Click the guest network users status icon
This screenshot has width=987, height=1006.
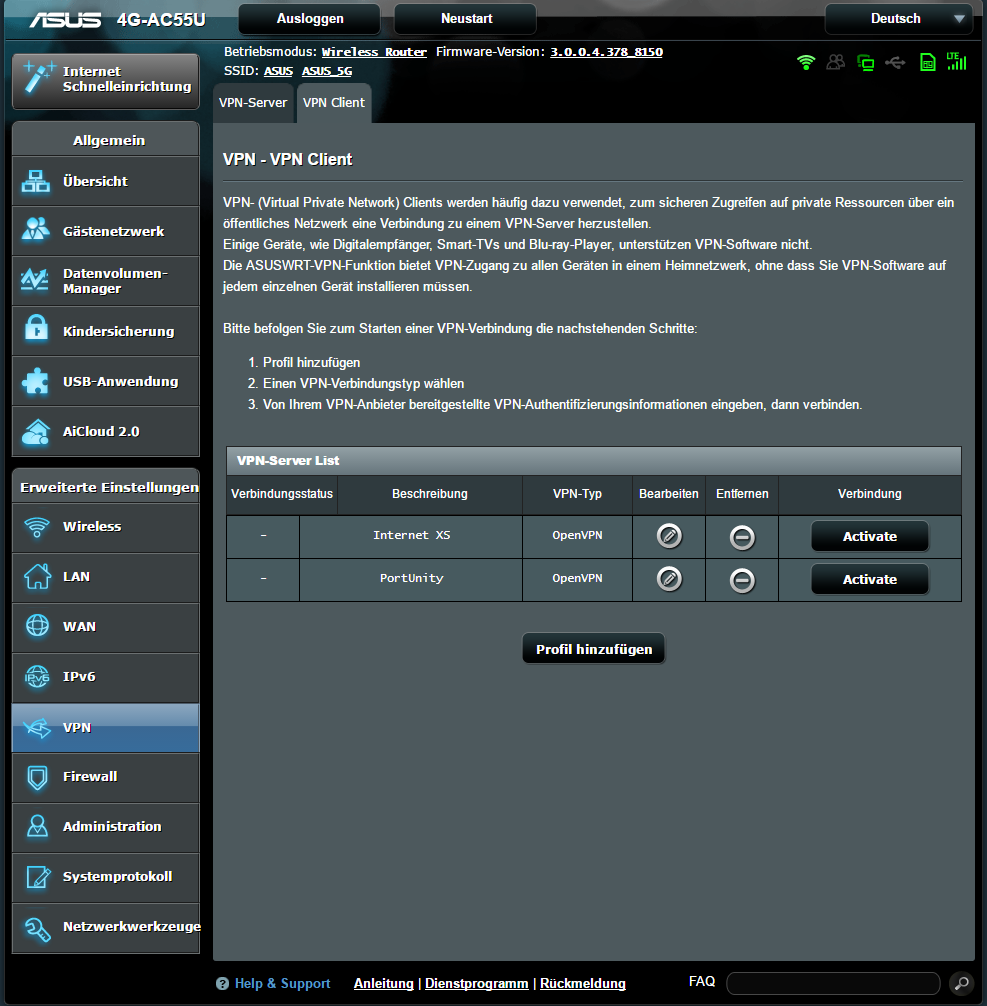836,63
